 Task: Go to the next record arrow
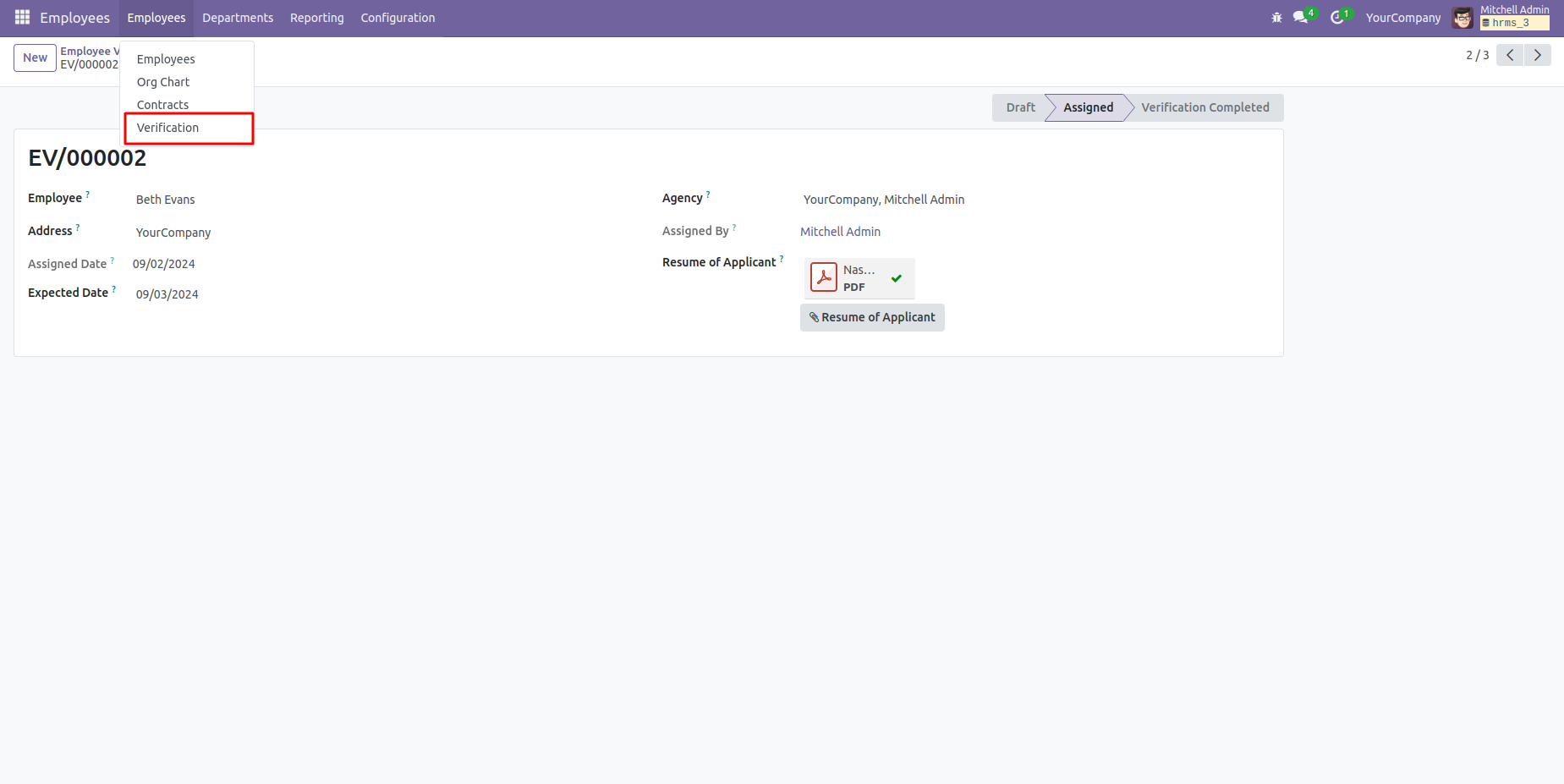1537,55
